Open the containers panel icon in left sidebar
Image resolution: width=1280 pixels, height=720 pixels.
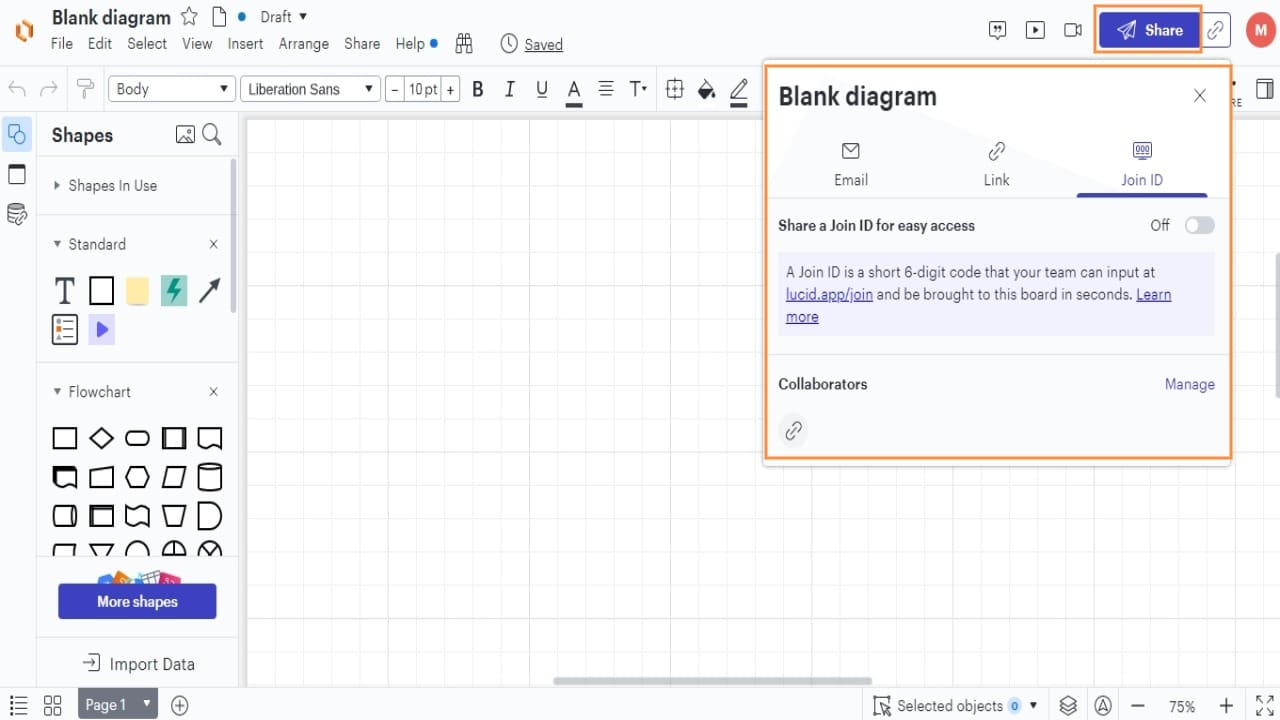click(x=17, y=174)
